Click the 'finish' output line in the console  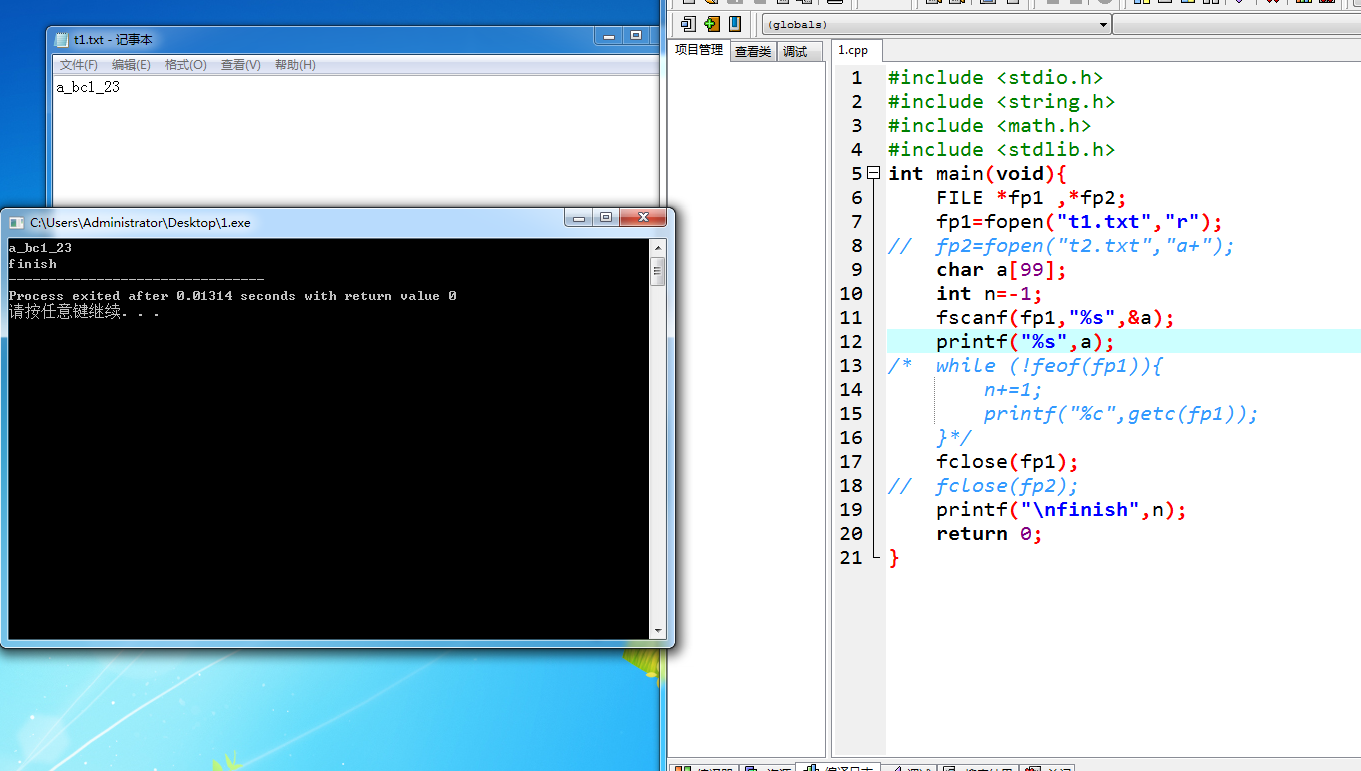[32, 264]
